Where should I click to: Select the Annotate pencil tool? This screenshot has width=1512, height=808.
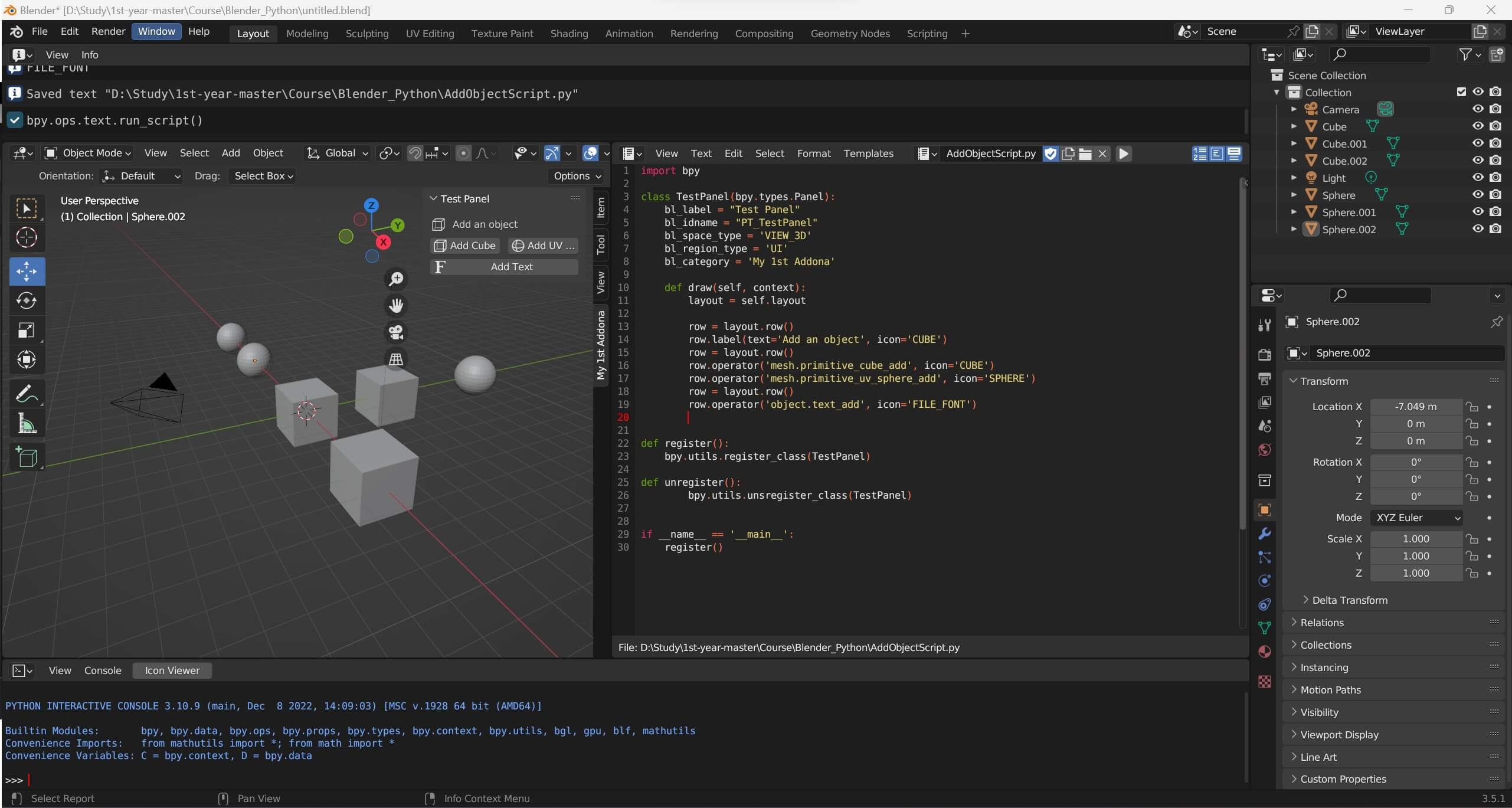click(27, 394)
